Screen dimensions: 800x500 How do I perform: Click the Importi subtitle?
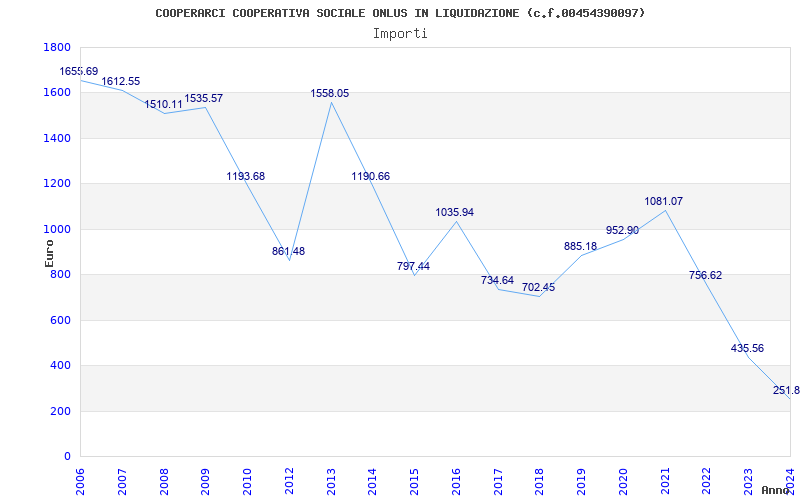tap(400, 34)
